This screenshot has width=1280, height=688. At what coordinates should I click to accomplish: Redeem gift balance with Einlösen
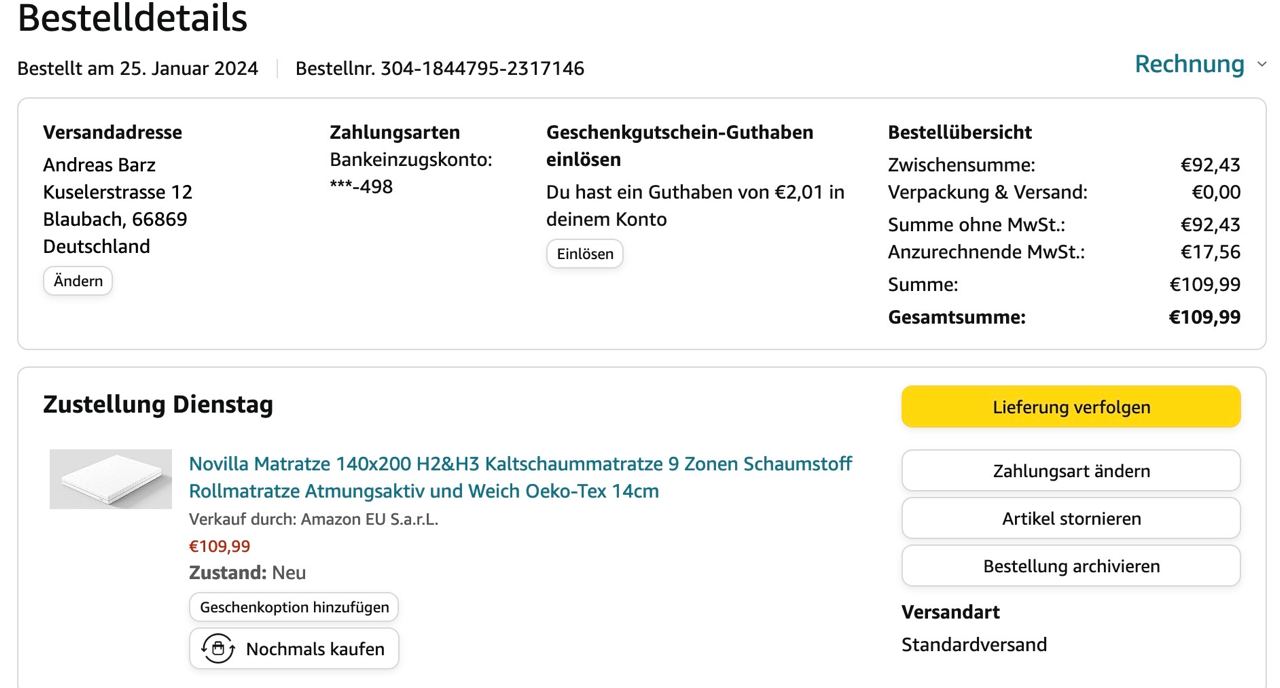point(585,254)
